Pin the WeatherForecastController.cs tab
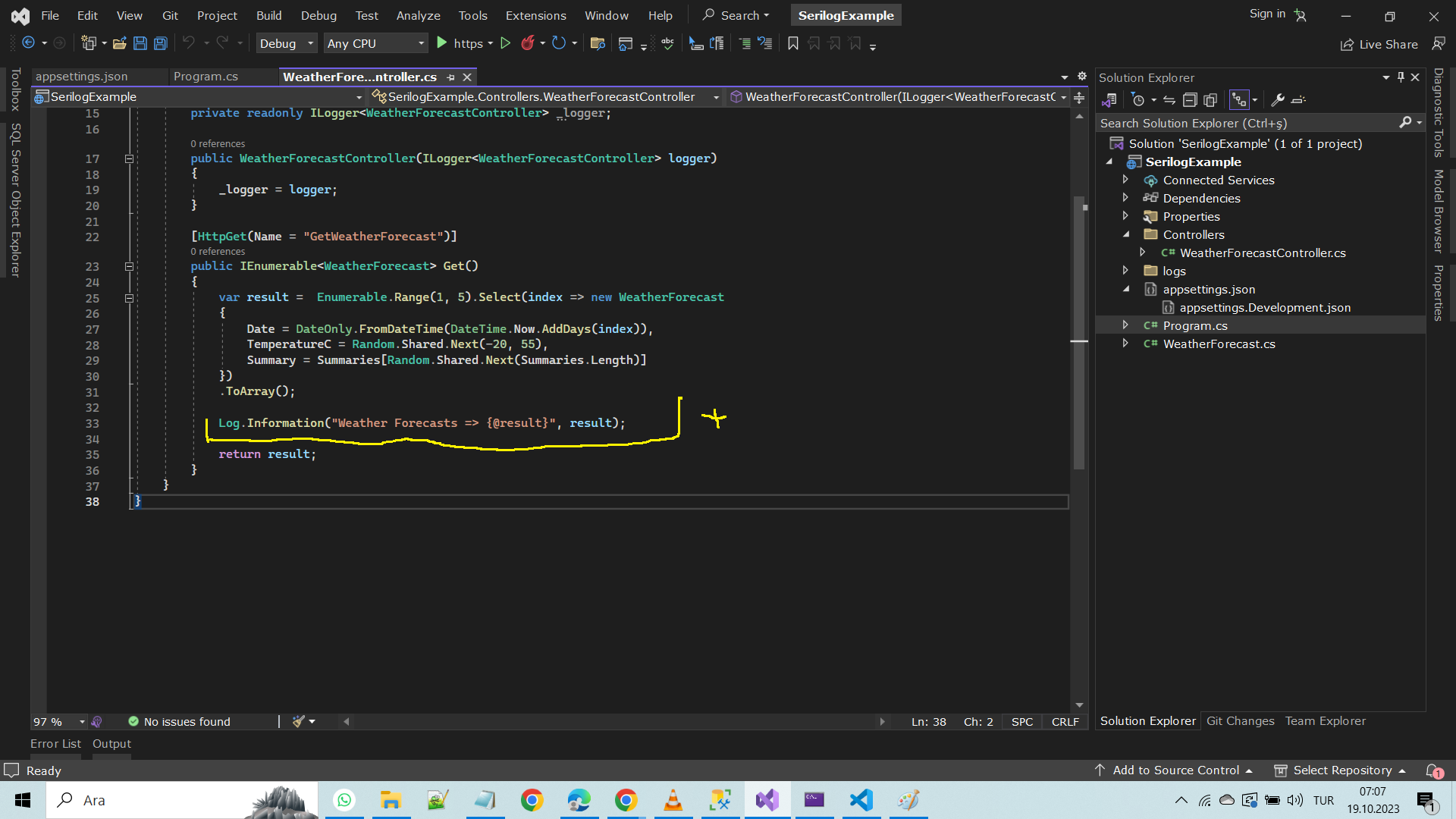Image resolution: width=1456 pixels, height=819 pixels. (x=451, y=77)
